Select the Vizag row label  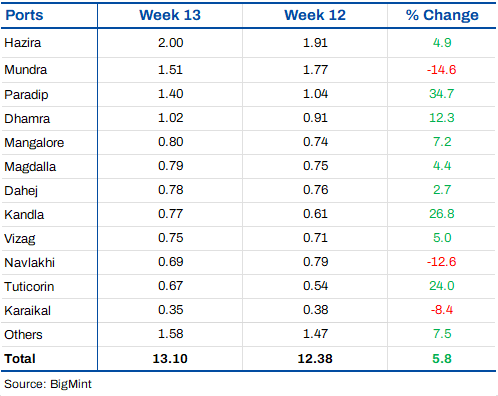20,239
